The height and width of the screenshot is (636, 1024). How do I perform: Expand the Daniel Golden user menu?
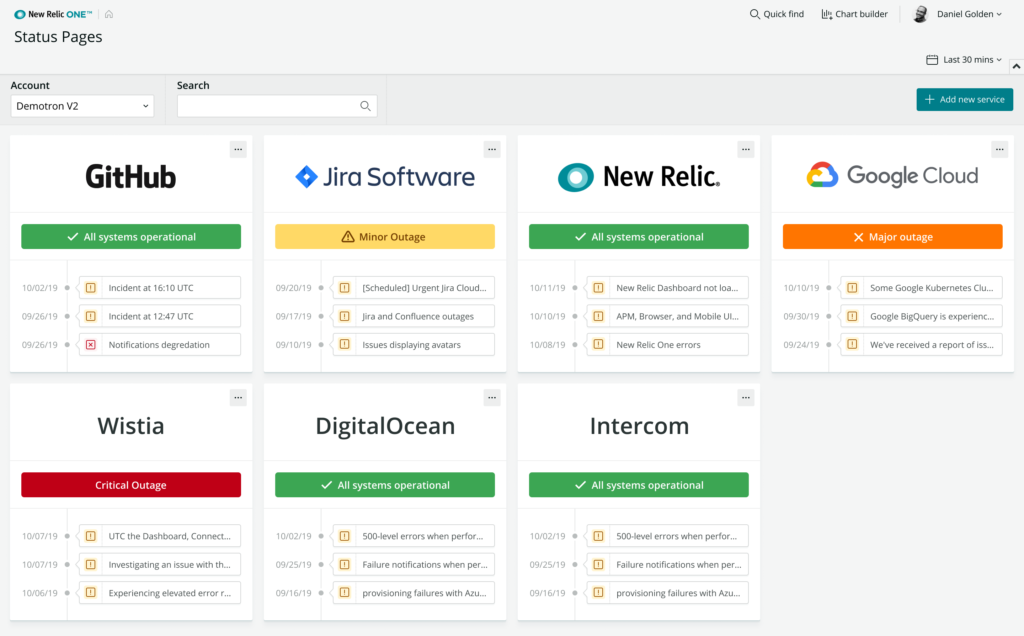click(969, 14)
